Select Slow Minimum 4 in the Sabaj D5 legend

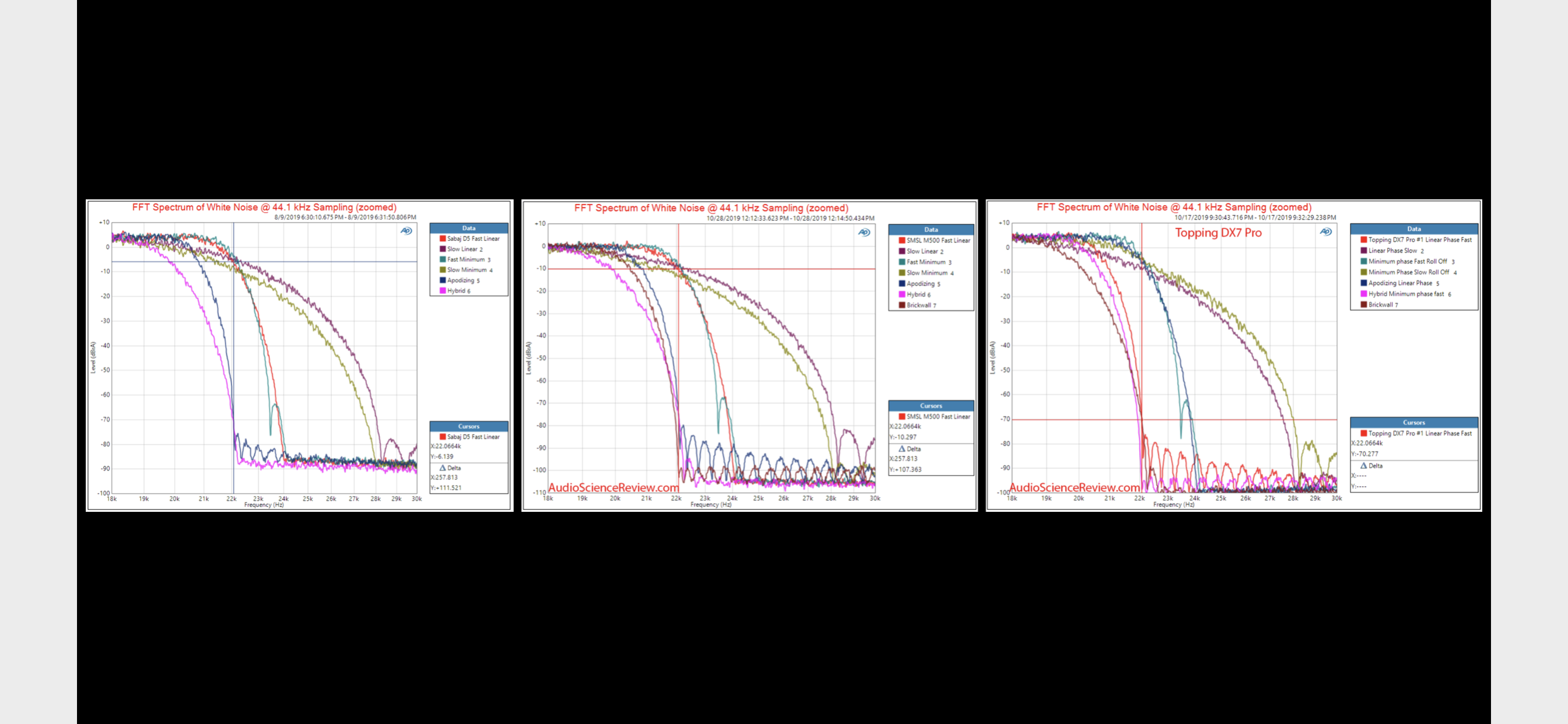(467, 270)
